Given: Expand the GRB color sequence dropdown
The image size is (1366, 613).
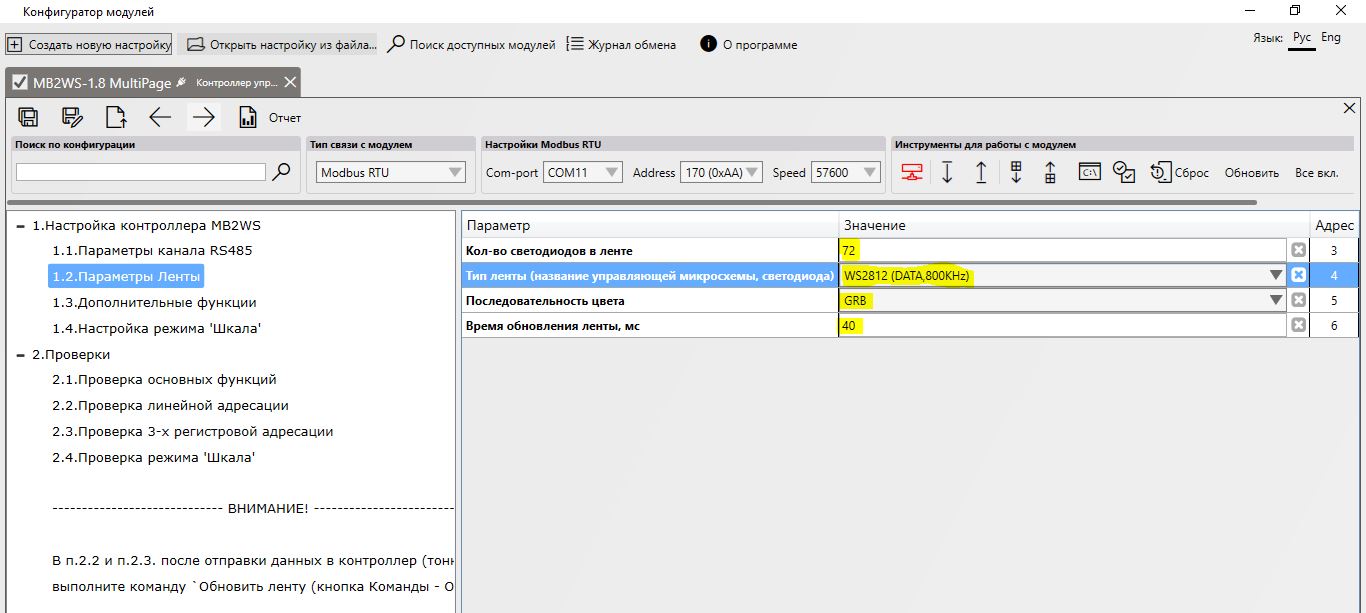Looking at the screenshot, I should 1276,300.
